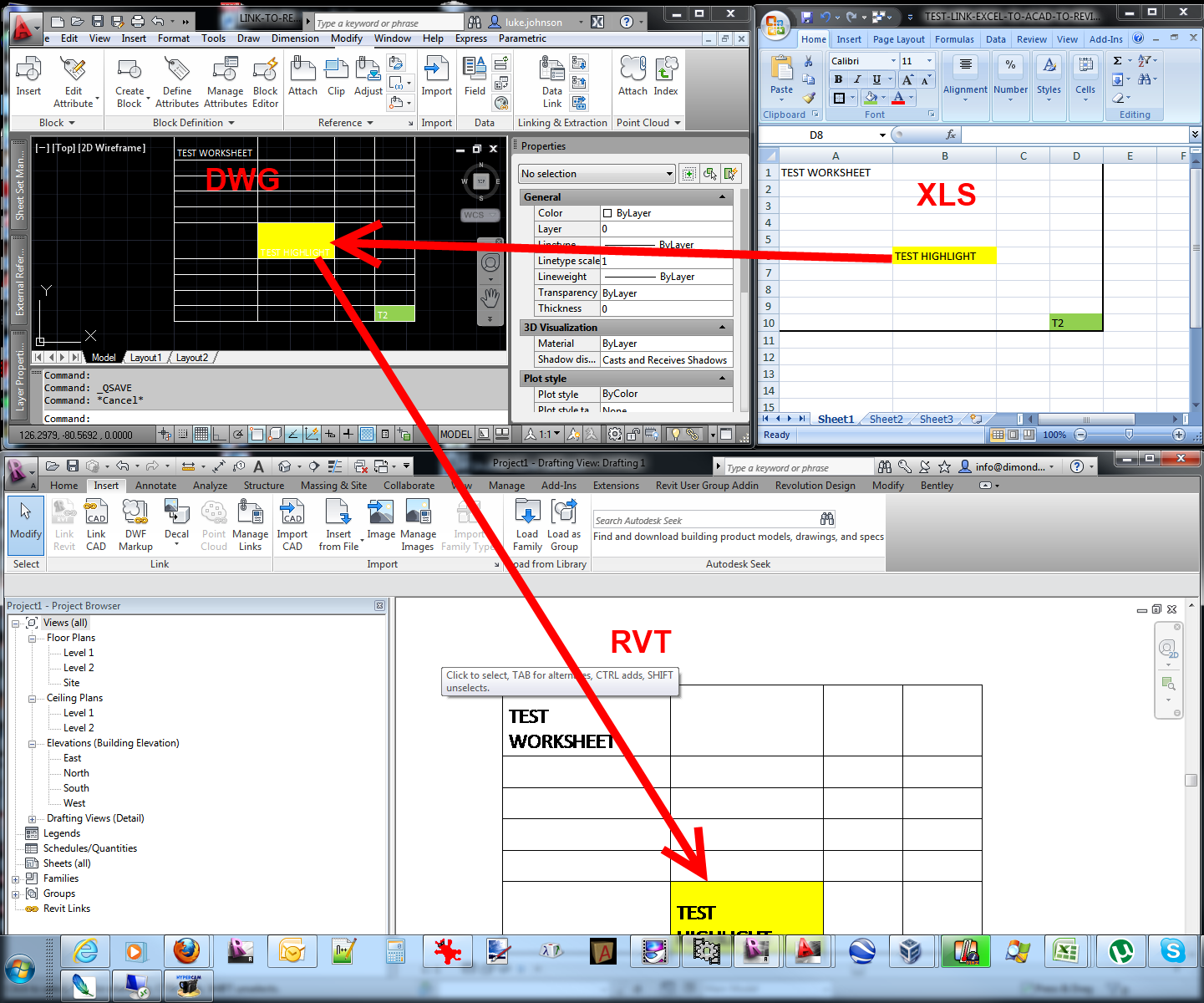The height and width of the screenshot is (1003, 1204).
Task: Toggle Italic formatting in Excel
Action: coord(856,79)
